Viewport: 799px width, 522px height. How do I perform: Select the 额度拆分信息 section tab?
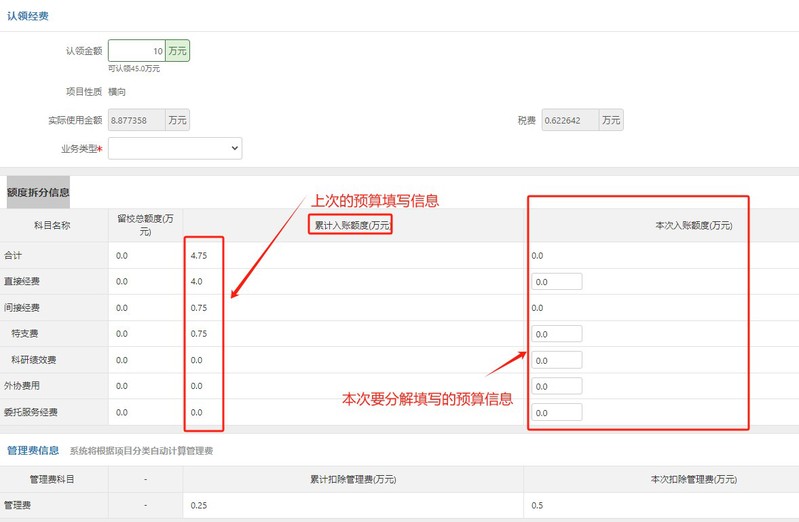[38, 192]
